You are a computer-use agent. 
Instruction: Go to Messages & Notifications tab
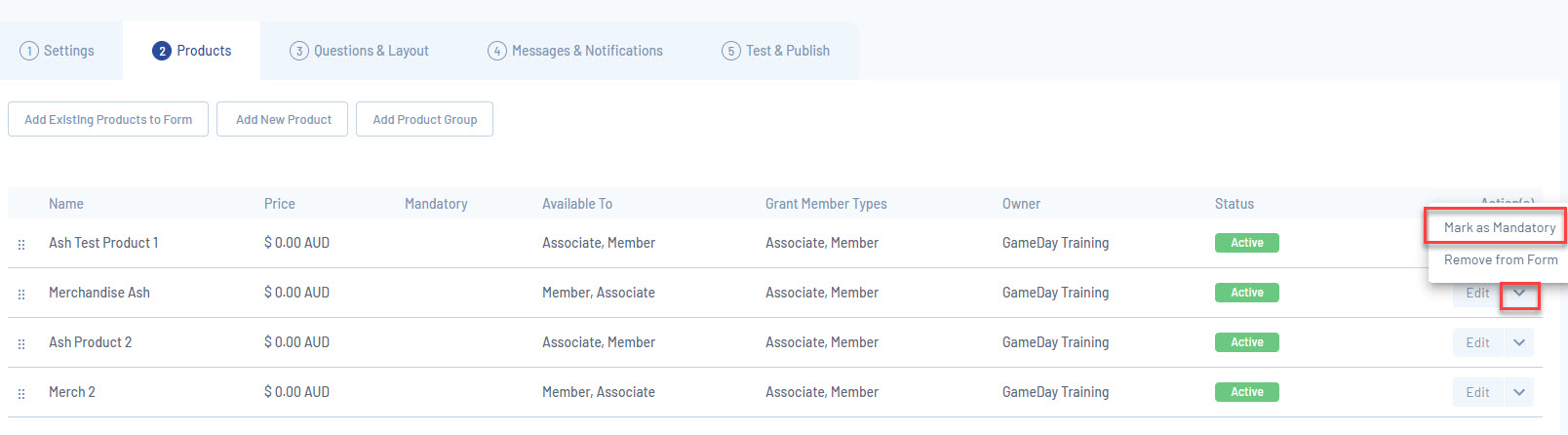click(586, 51)
